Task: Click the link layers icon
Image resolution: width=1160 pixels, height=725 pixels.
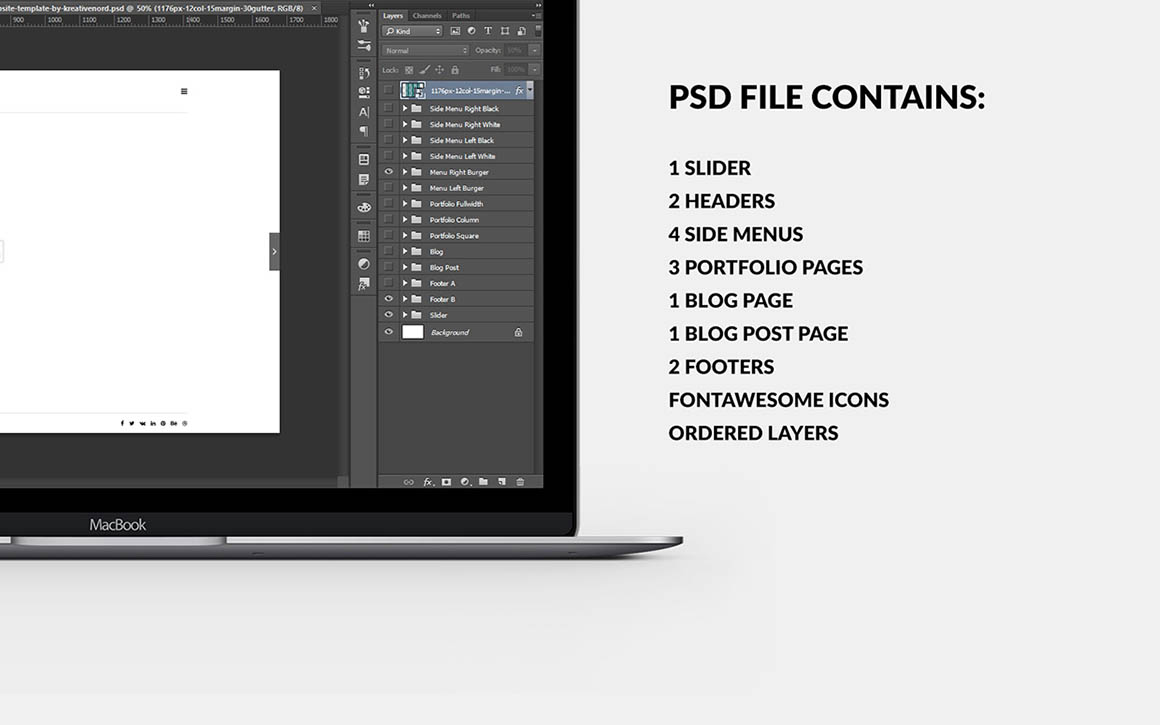Action: 408,482
